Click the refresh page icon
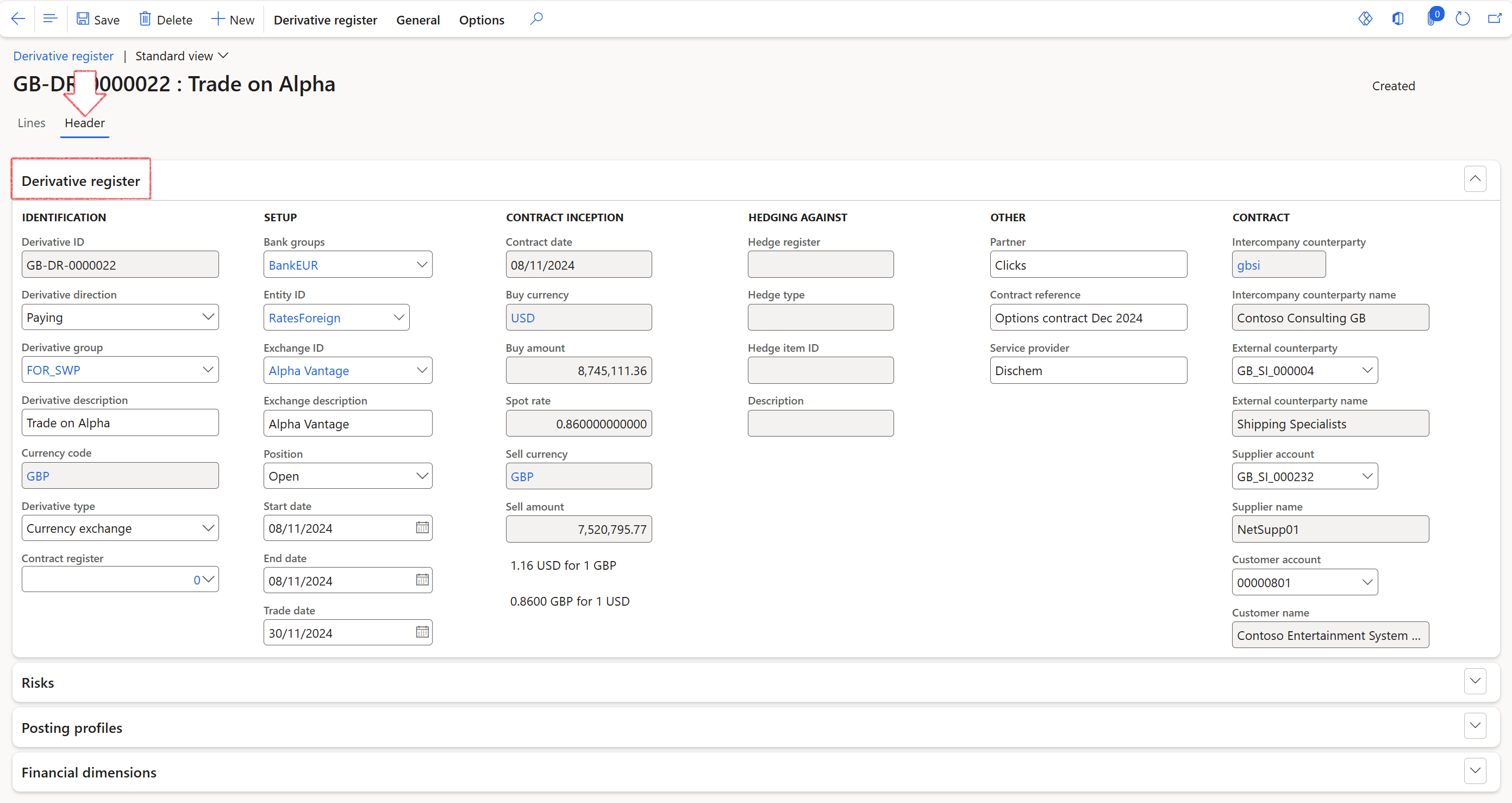 click(1463, 20)
